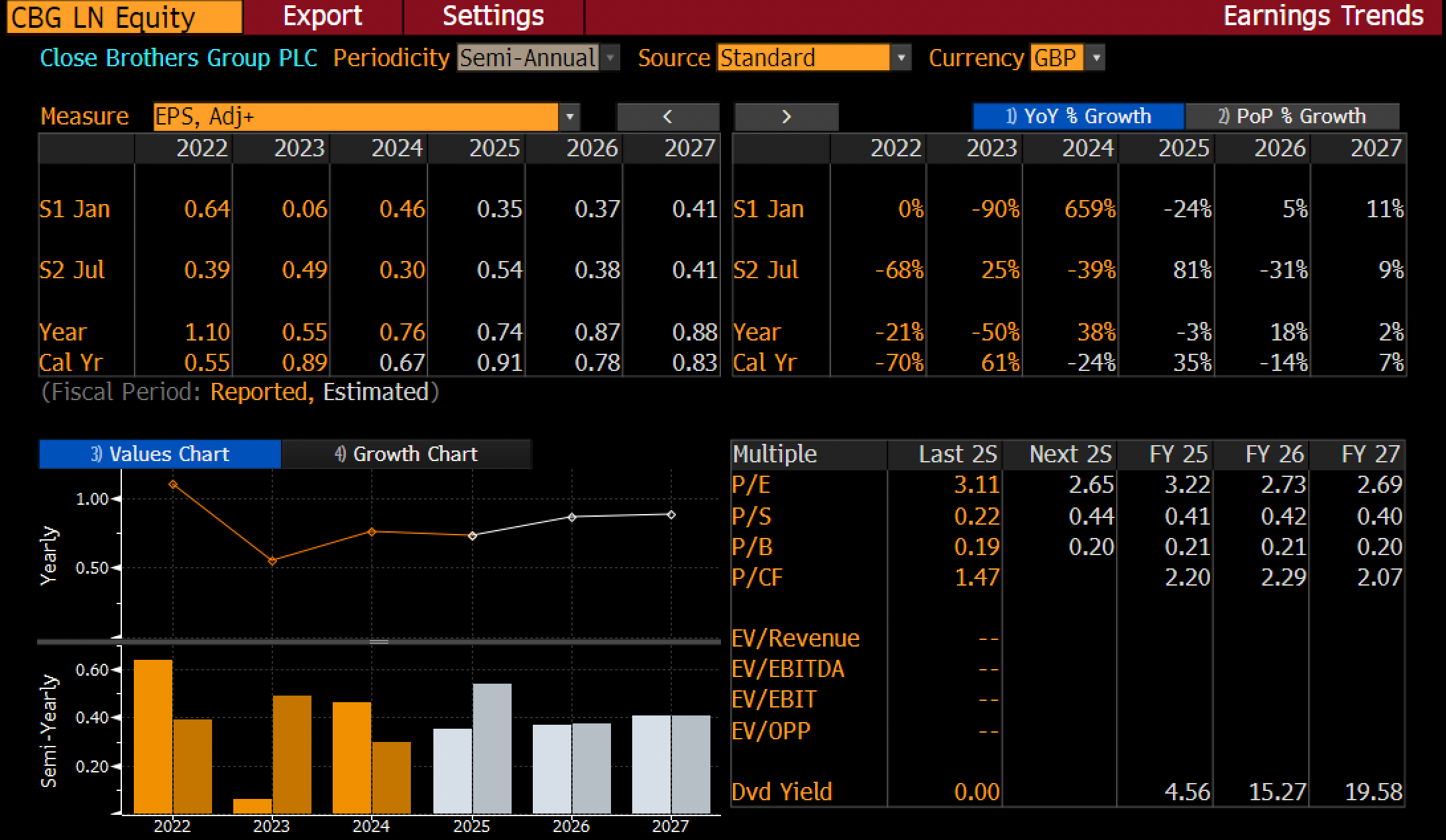Click the Dvd Yield FY 26 value 15.27
This screenshot has width=1446, height=840.
coord(1277,792)
